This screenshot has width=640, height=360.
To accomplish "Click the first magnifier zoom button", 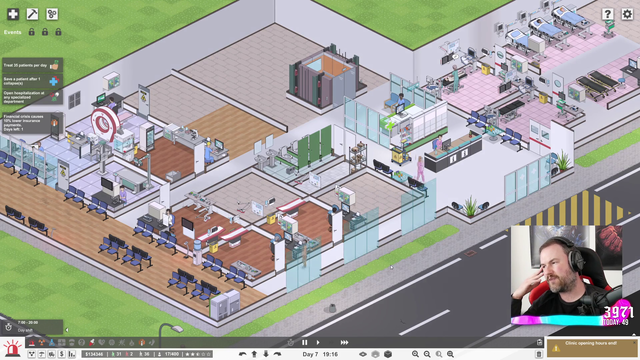I will [415, 354].
